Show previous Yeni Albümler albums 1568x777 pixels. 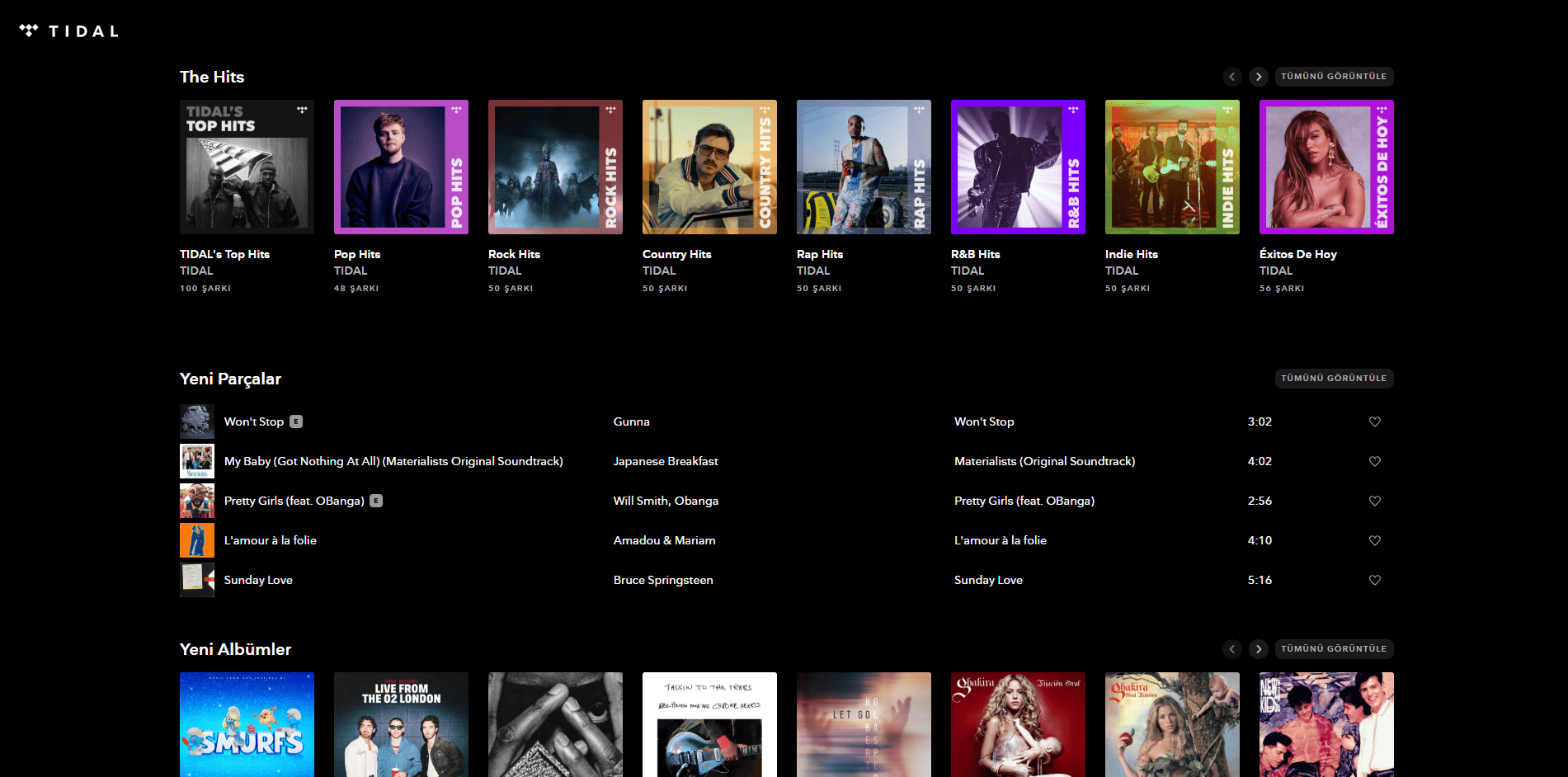tap(1232, 649)
